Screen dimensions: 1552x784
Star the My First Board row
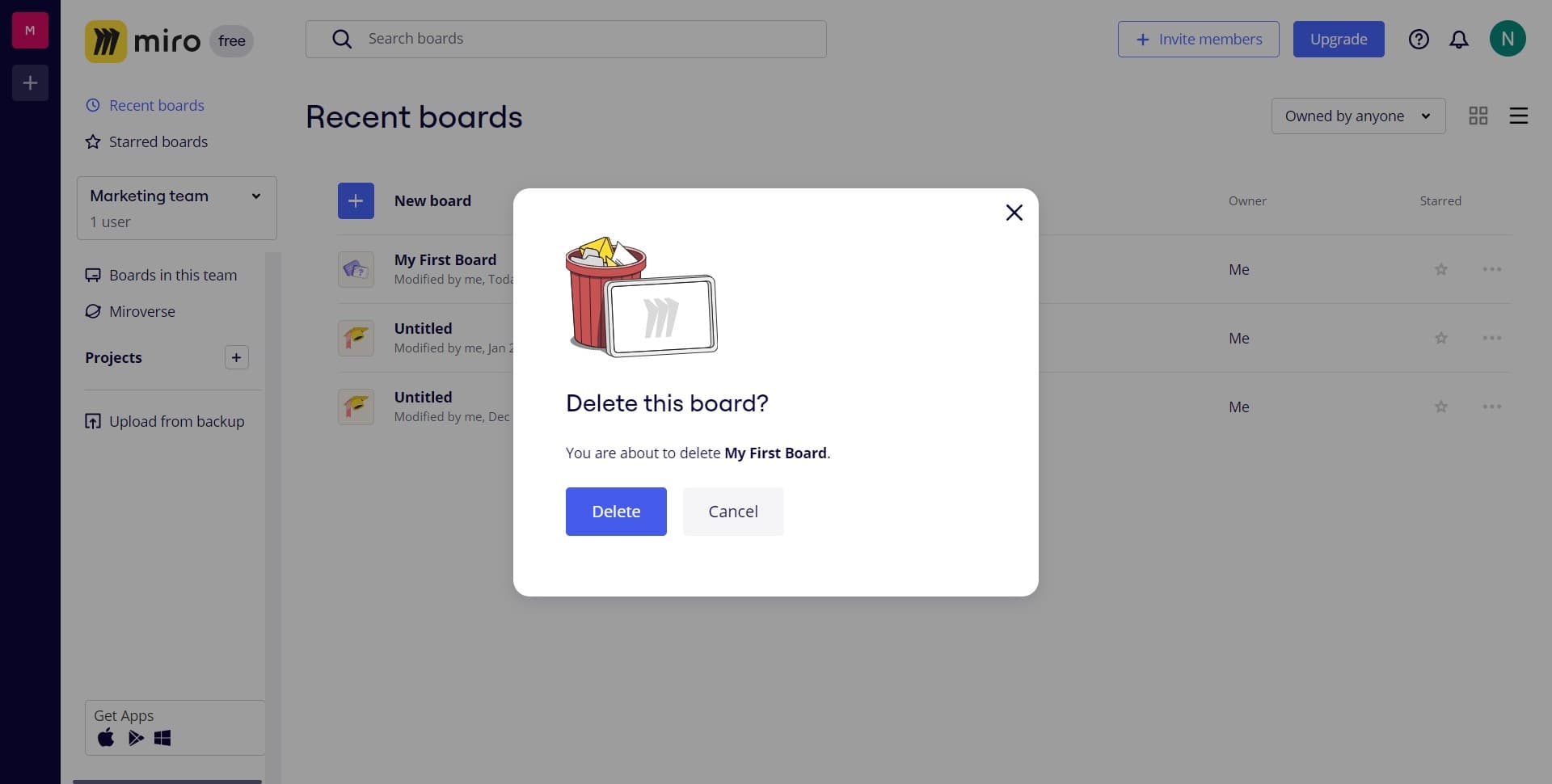point(1440,269)
